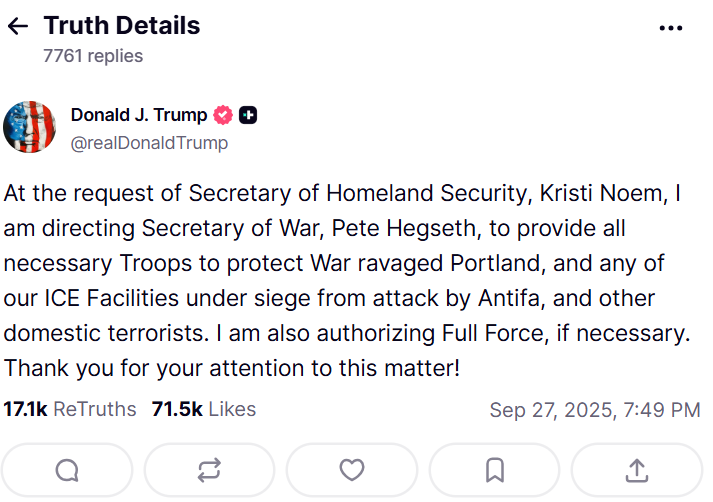The width and height of the screenshot is (713, 502).
Task: Click the Donald J. Trump display name
Action: (x=139, y=115)
